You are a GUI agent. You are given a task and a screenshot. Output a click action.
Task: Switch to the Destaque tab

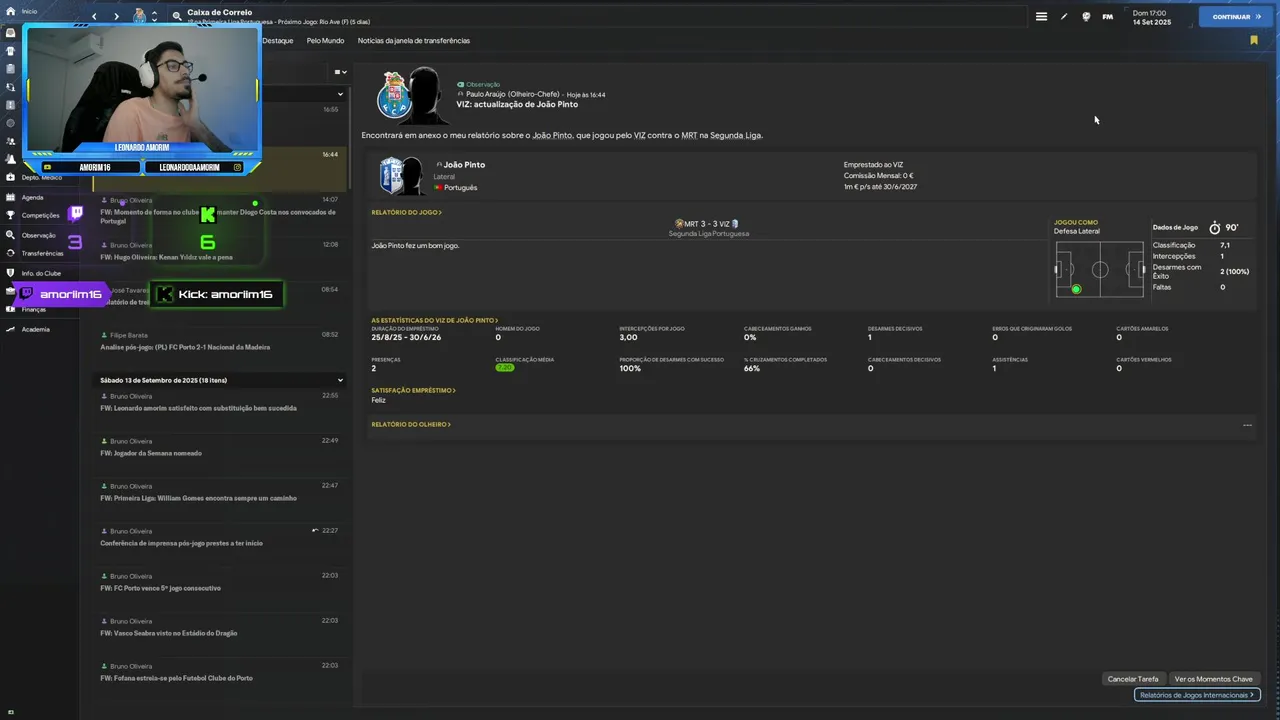pyautogui.click(x=278, y=41)
